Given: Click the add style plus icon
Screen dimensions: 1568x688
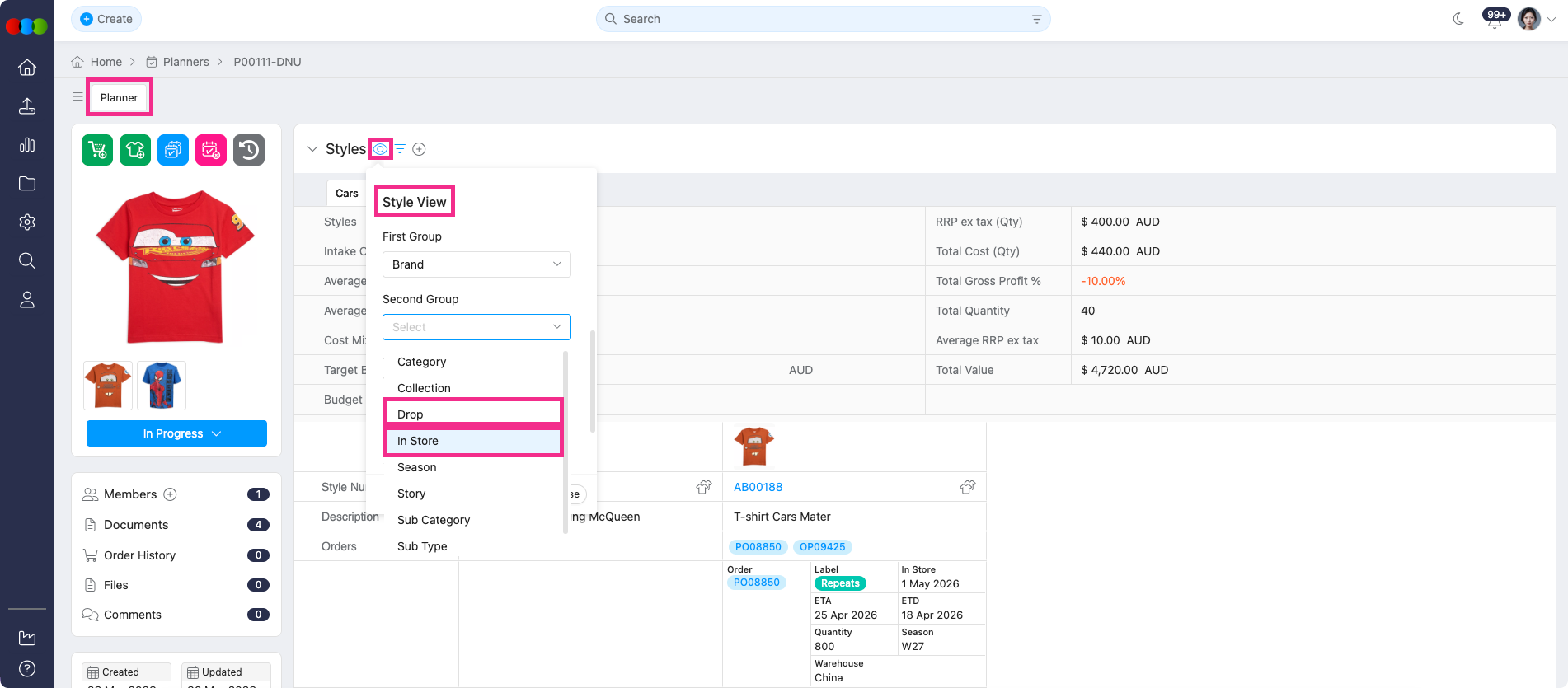Looking at the screenshot, I should tap(419, 149).
